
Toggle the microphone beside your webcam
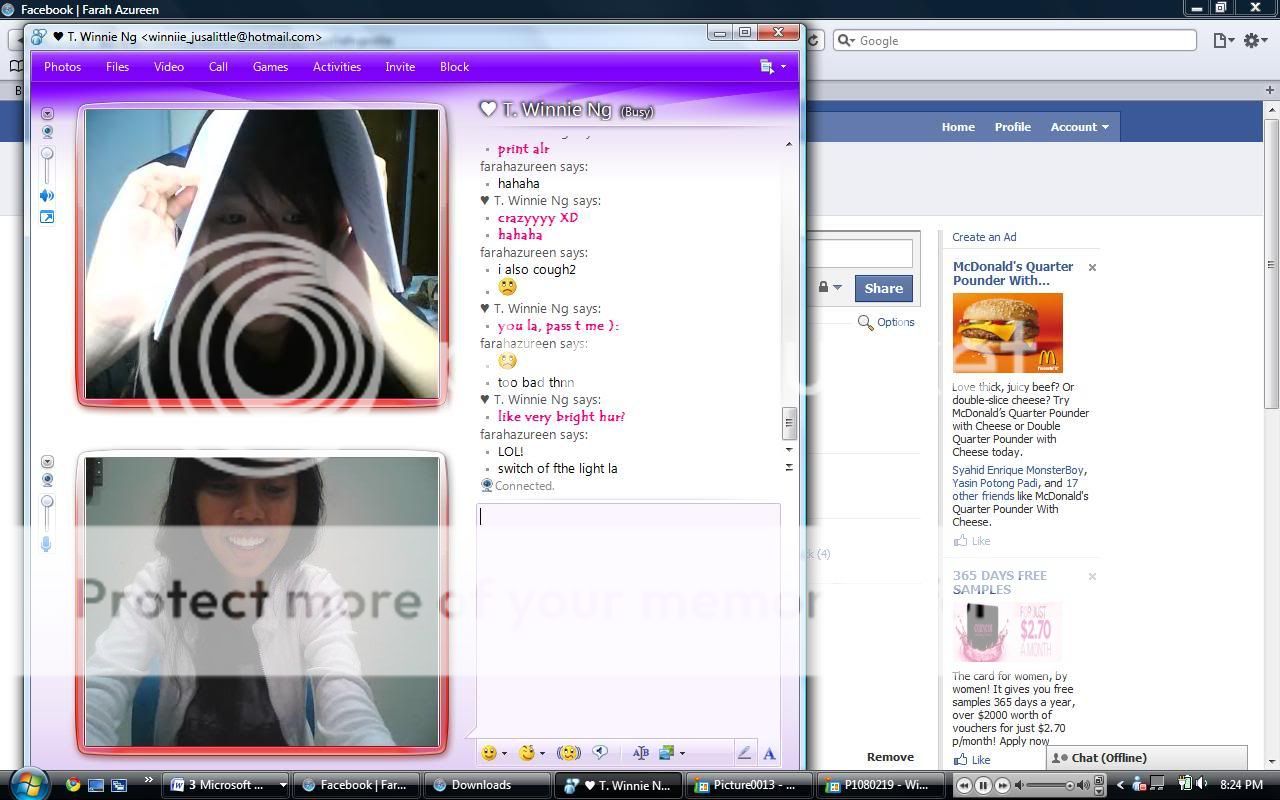46,544
